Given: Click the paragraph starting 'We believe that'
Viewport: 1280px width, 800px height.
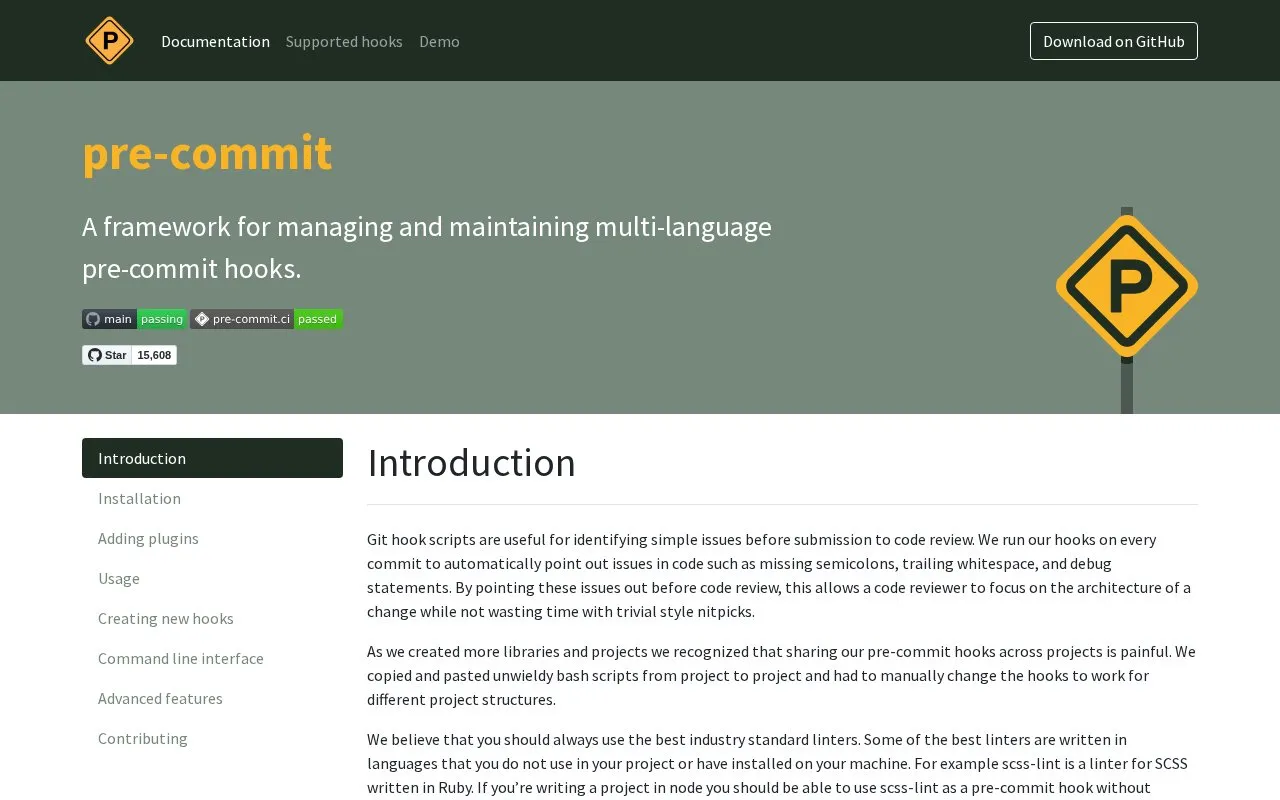Looking at the screenshot, I should pos(782,764).
